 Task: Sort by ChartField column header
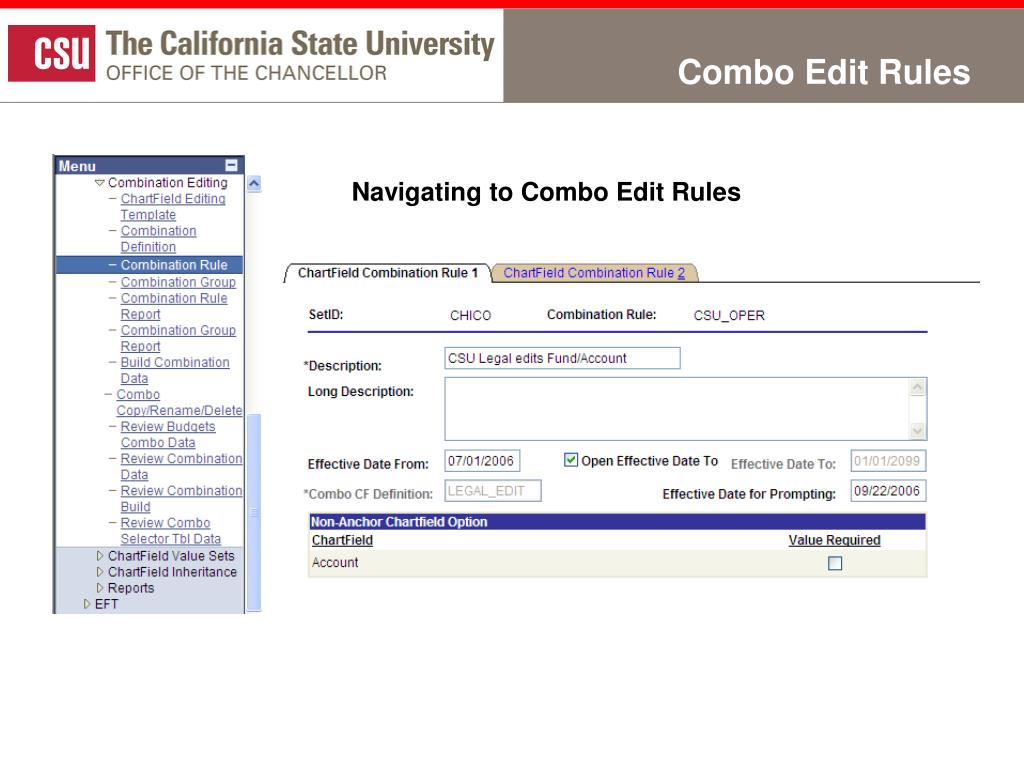[342, 540]
